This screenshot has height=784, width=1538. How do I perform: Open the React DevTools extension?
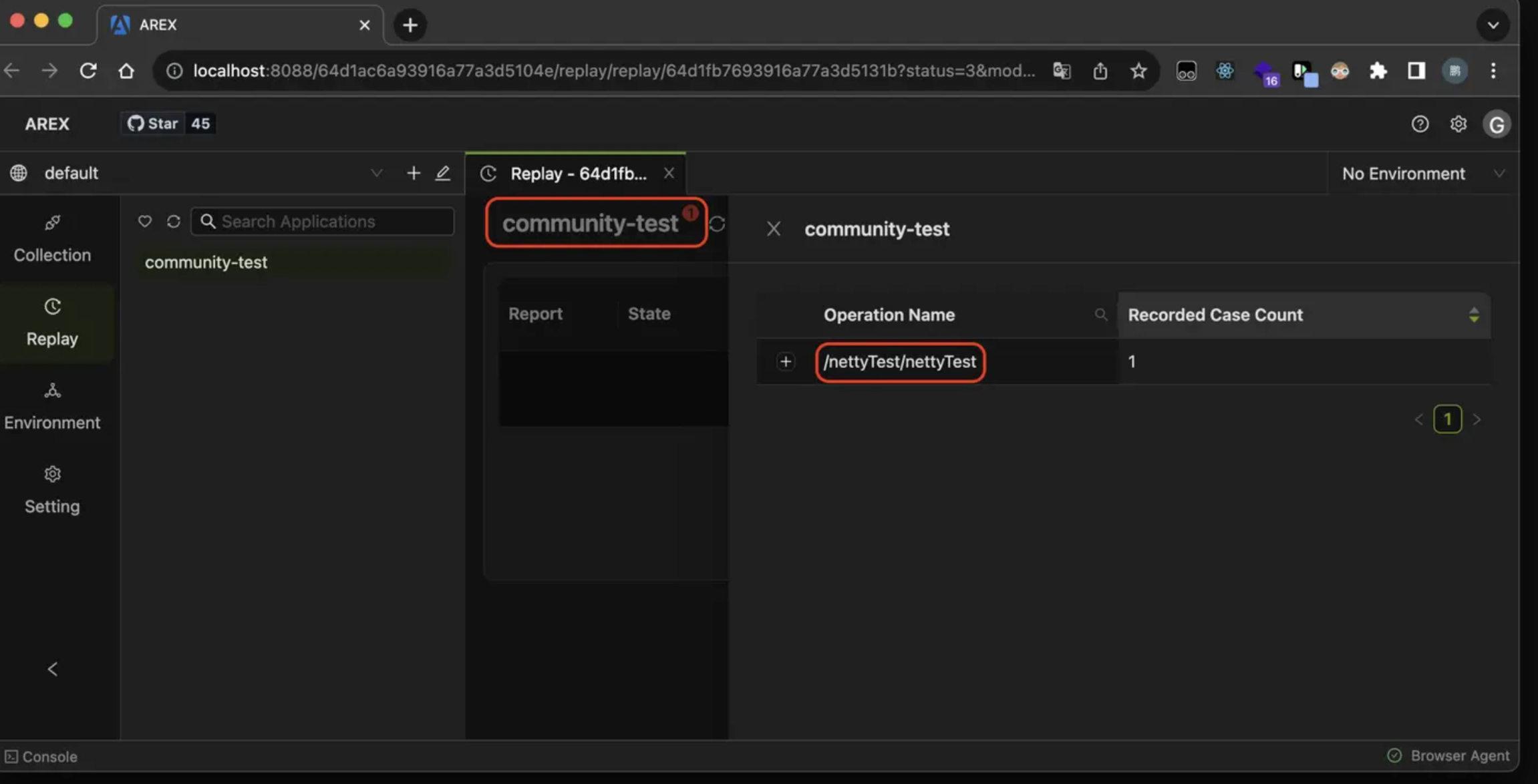click(x=1225, y=71)
